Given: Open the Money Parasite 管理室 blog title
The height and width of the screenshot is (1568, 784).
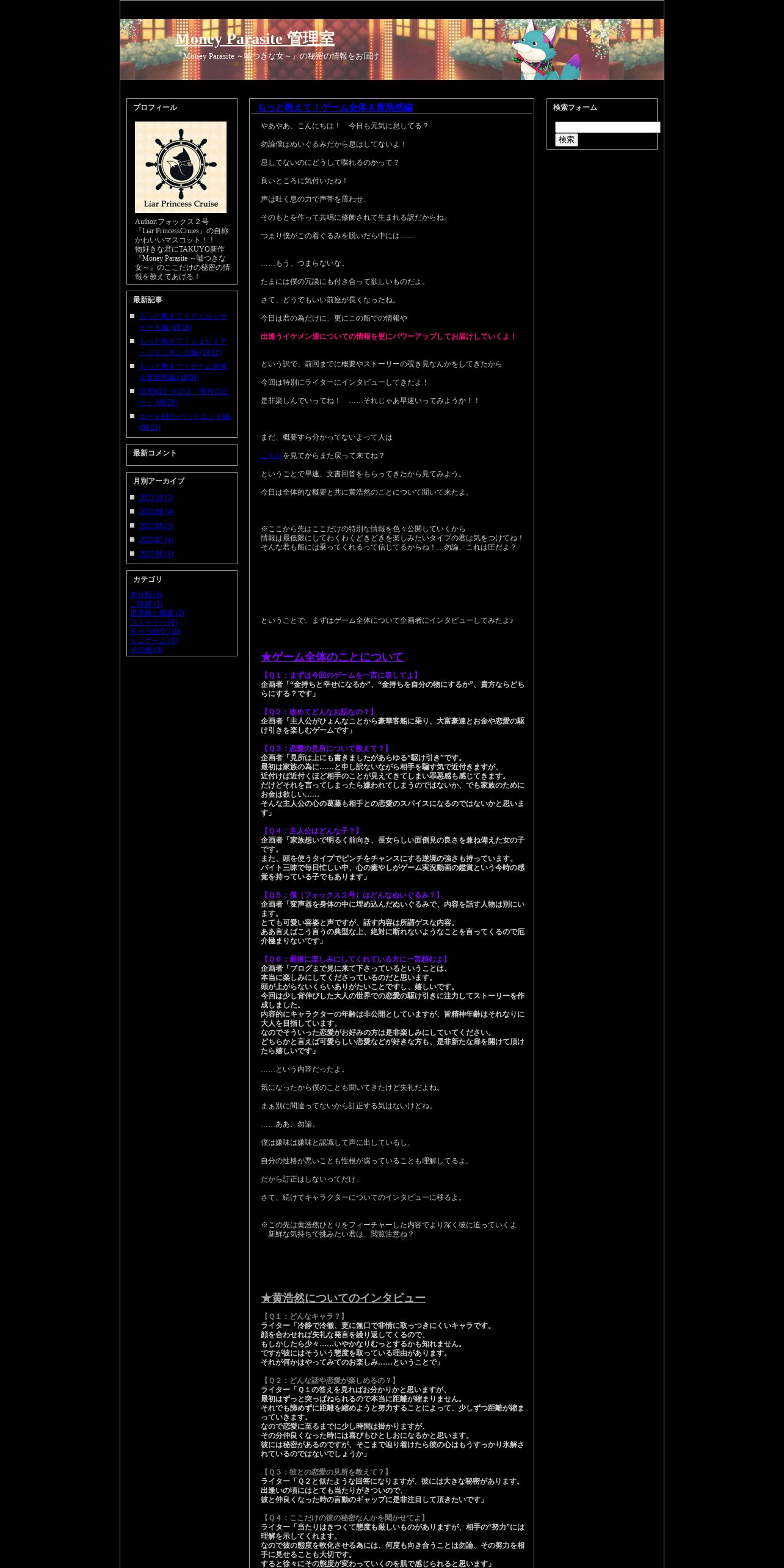Looking at the screenshot, I should [255, 38].
